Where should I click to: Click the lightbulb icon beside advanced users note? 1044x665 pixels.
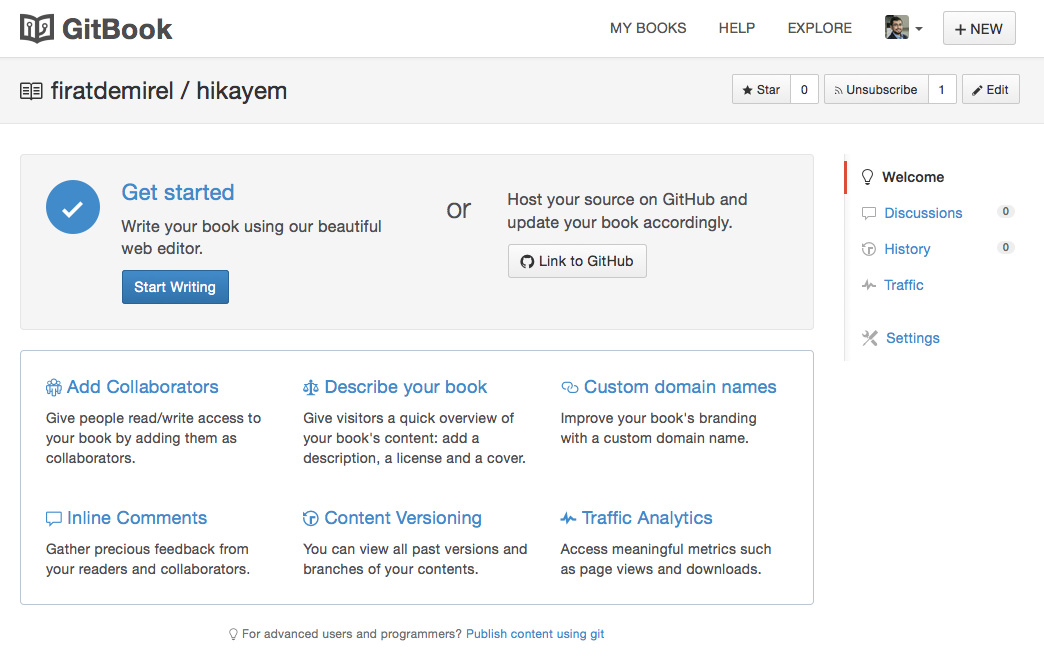[233, 634]
